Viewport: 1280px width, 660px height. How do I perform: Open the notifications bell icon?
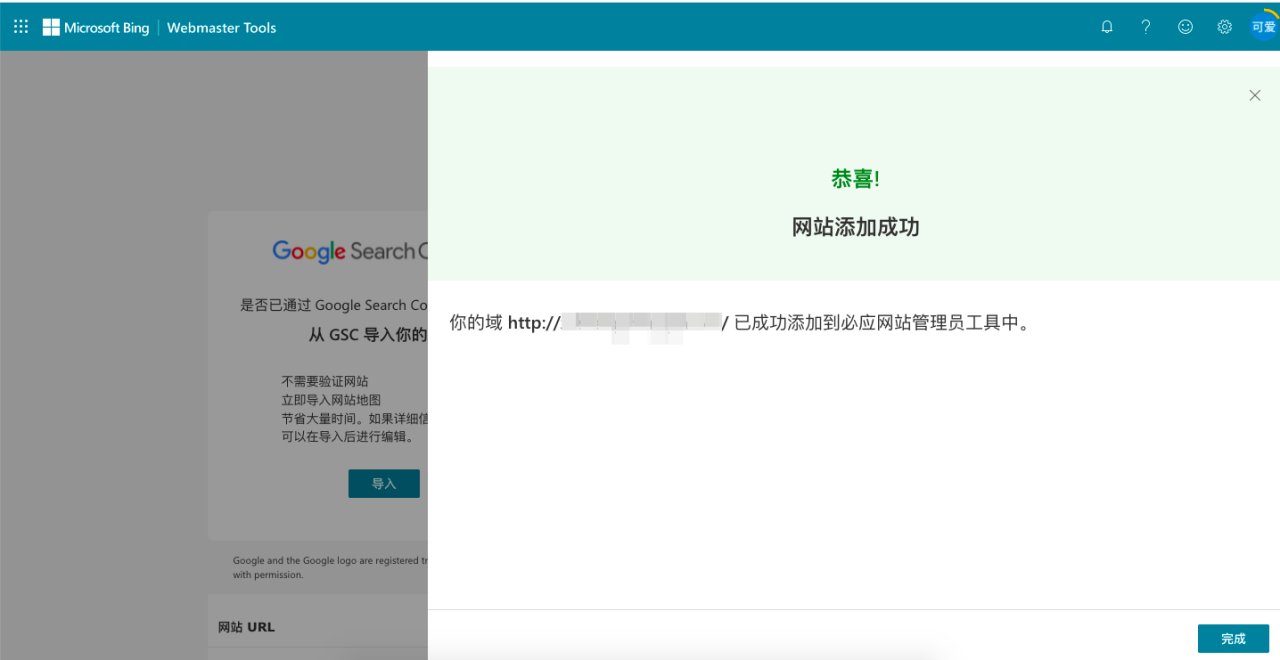(1107, 27)
